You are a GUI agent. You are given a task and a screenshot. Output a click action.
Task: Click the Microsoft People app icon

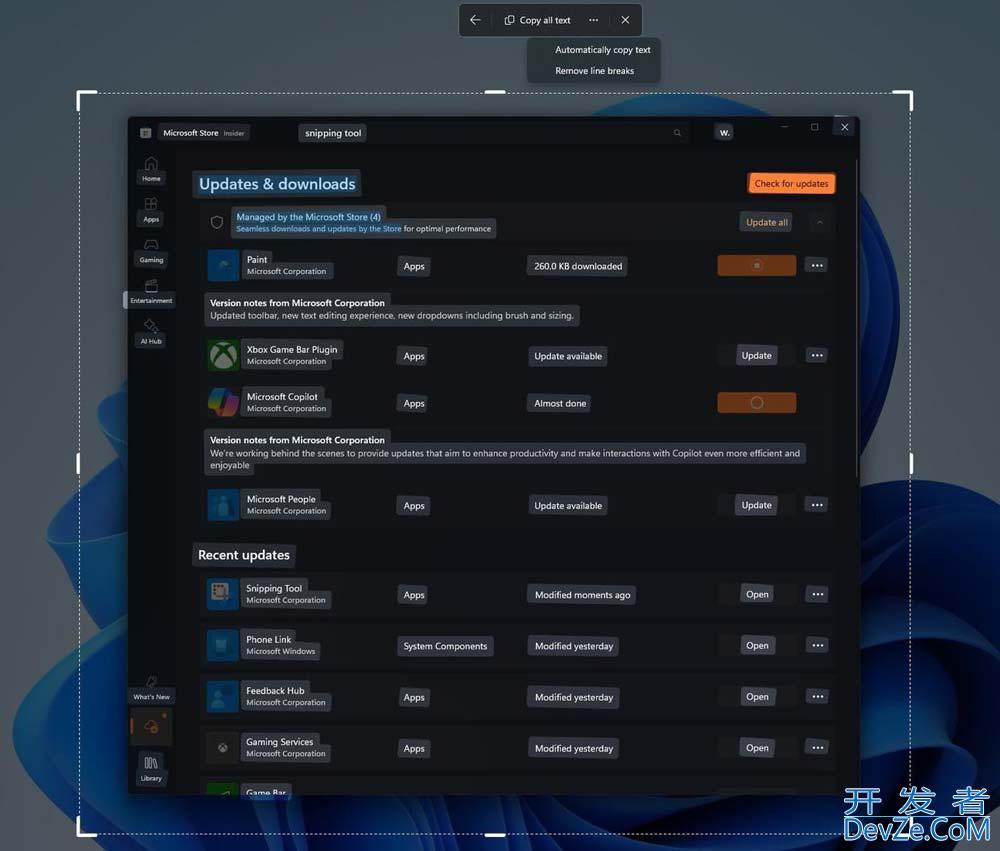click(x=223, y=505)
